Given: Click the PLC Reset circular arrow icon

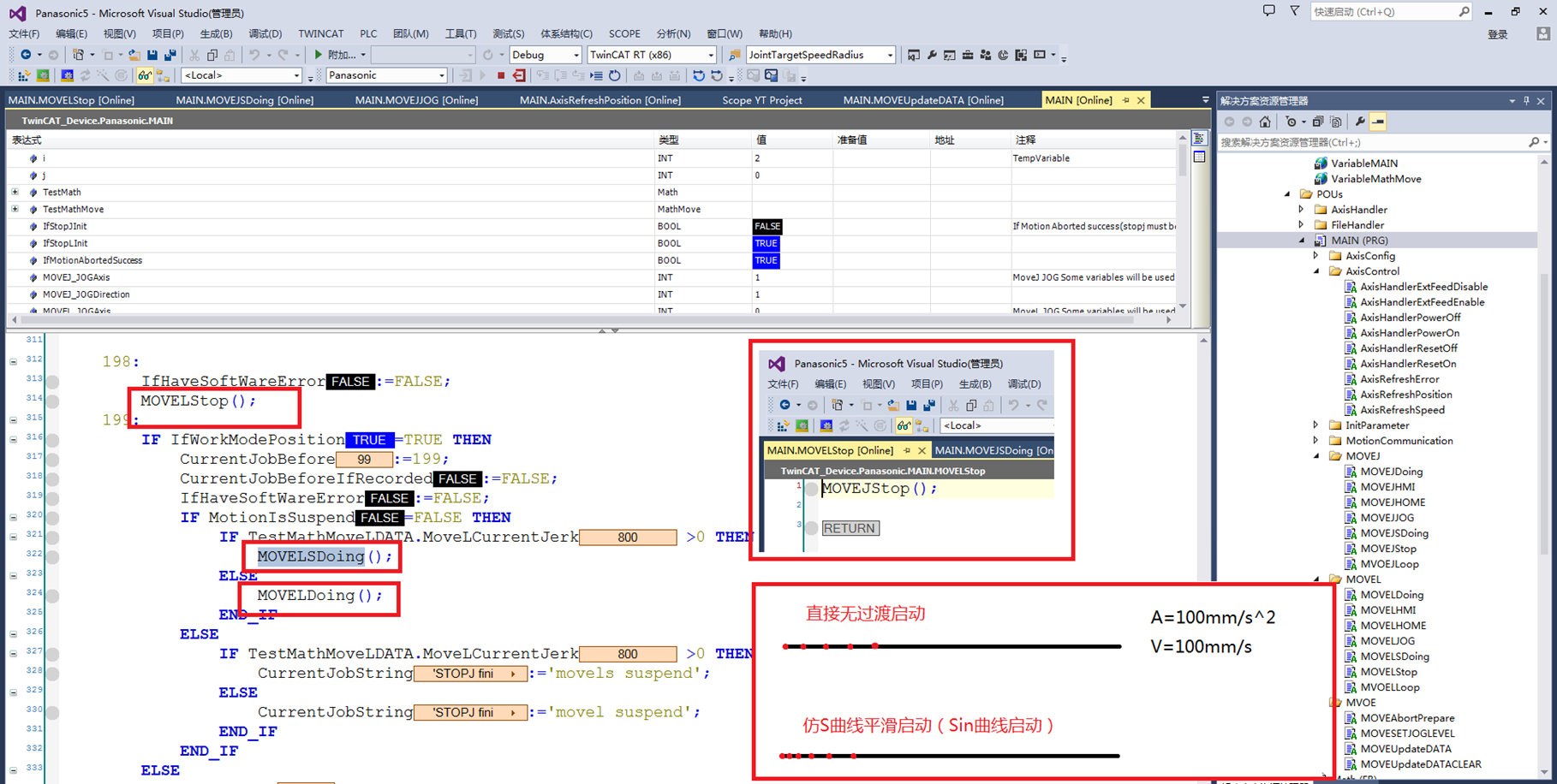Looking at the screenshot, I should [x=614, y=75].
